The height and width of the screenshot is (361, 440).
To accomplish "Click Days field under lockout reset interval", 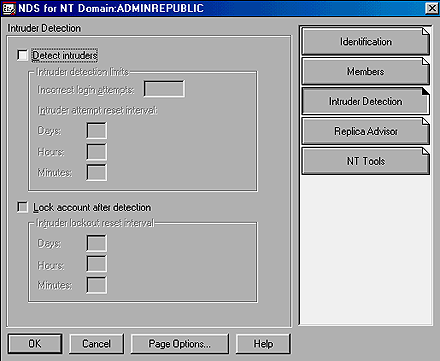I will (97, 243).
